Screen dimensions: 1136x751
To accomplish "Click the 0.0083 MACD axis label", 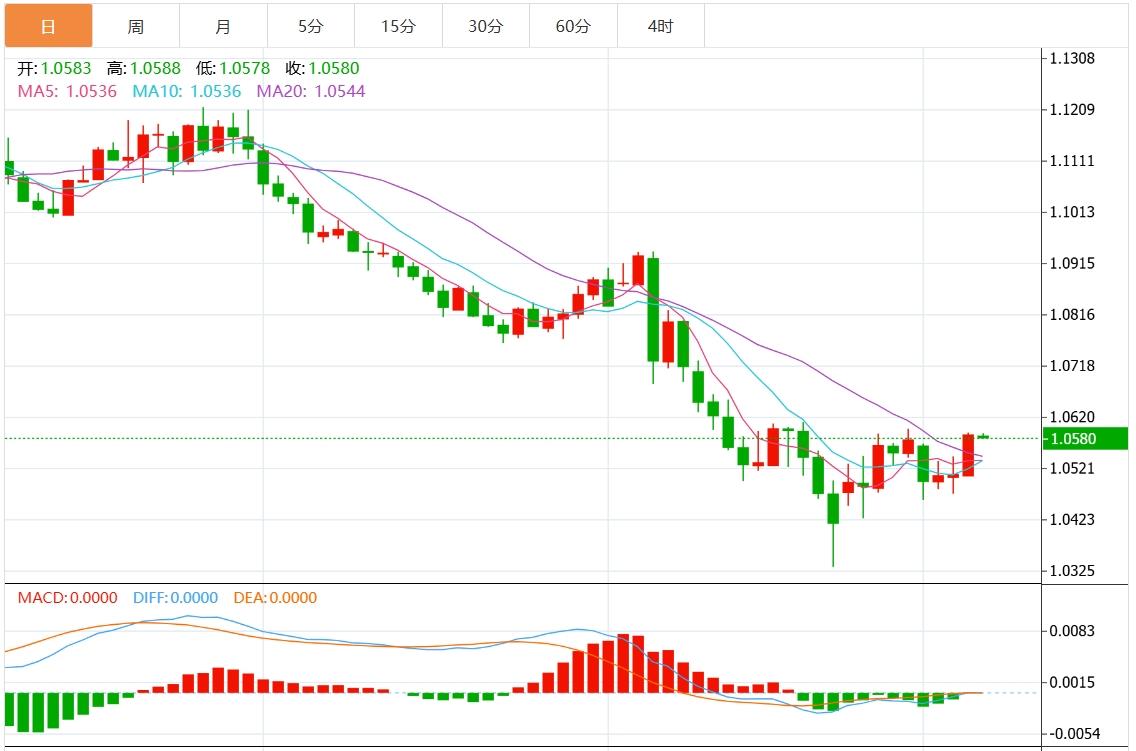I will coord(1072,631).
